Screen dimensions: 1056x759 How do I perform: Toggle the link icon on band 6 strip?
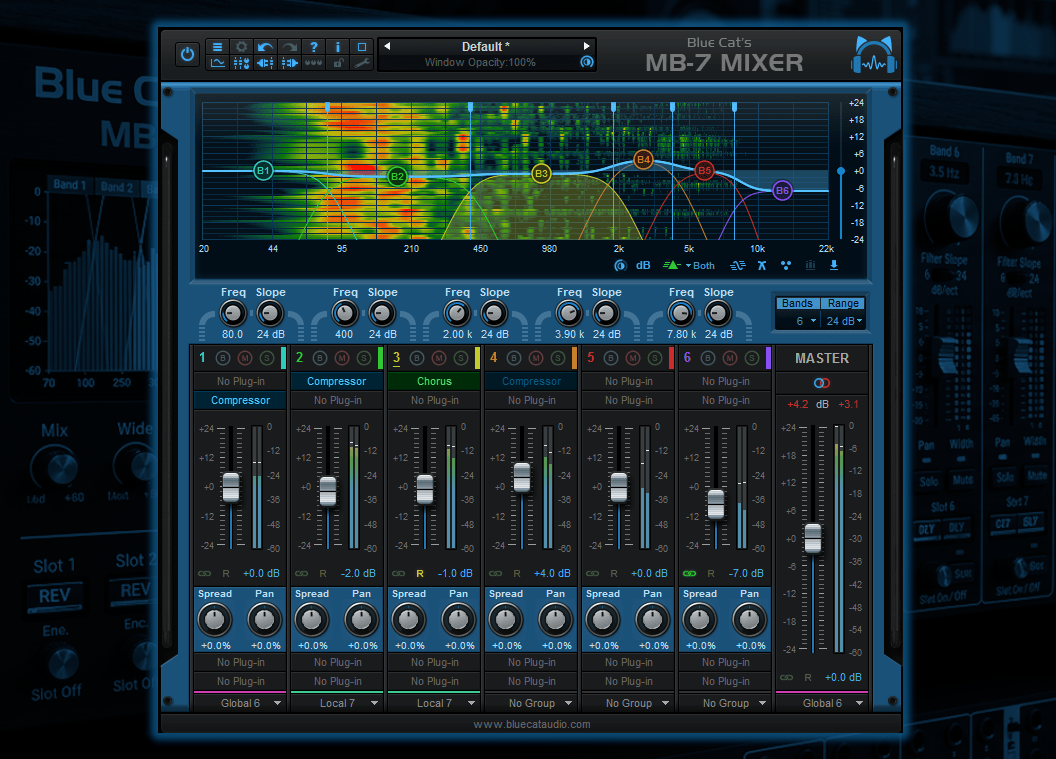(x=690, y=574)
